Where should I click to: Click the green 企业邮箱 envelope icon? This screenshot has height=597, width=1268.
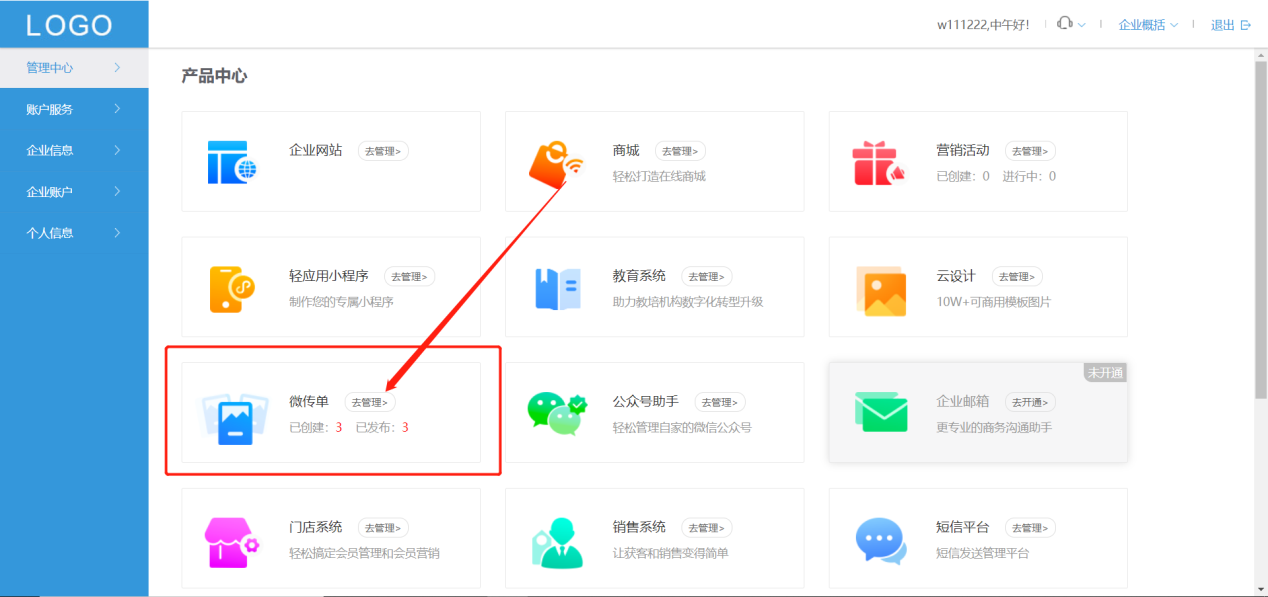884,412
